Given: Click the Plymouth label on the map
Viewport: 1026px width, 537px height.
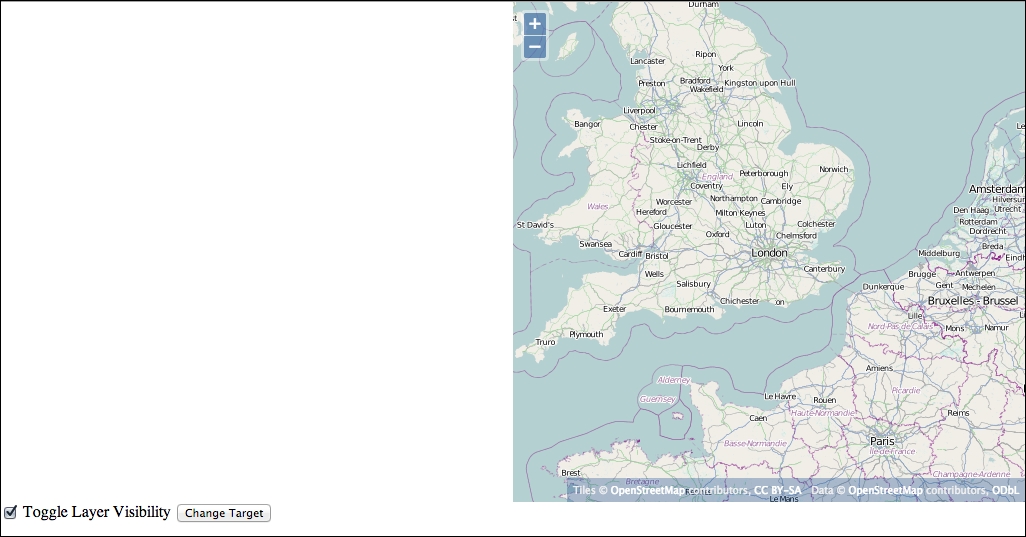Looking at the screenshot, I should 586,334.
